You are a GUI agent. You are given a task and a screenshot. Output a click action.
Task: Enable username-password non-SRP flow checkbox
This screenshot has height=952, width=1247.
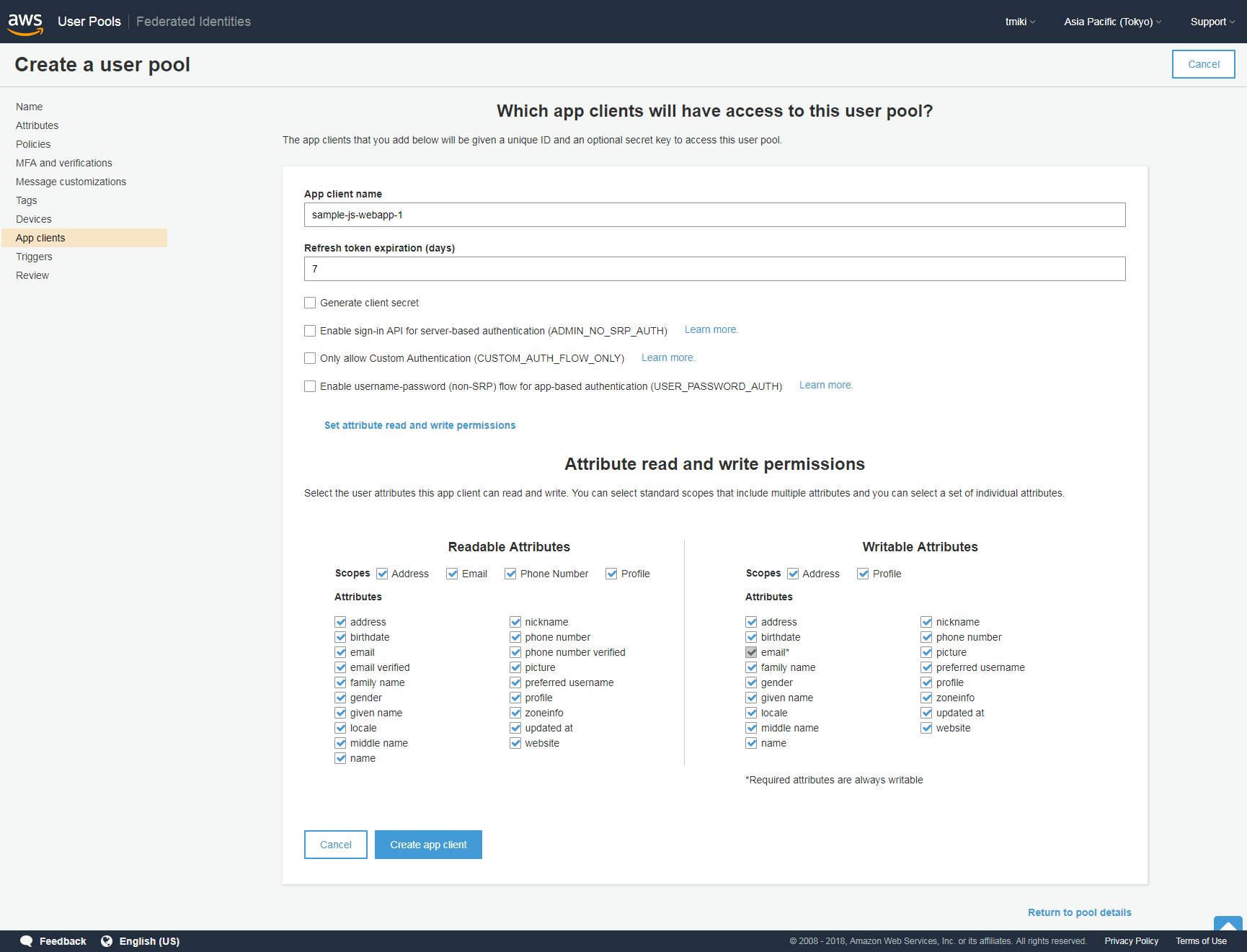tap(310, 386)
